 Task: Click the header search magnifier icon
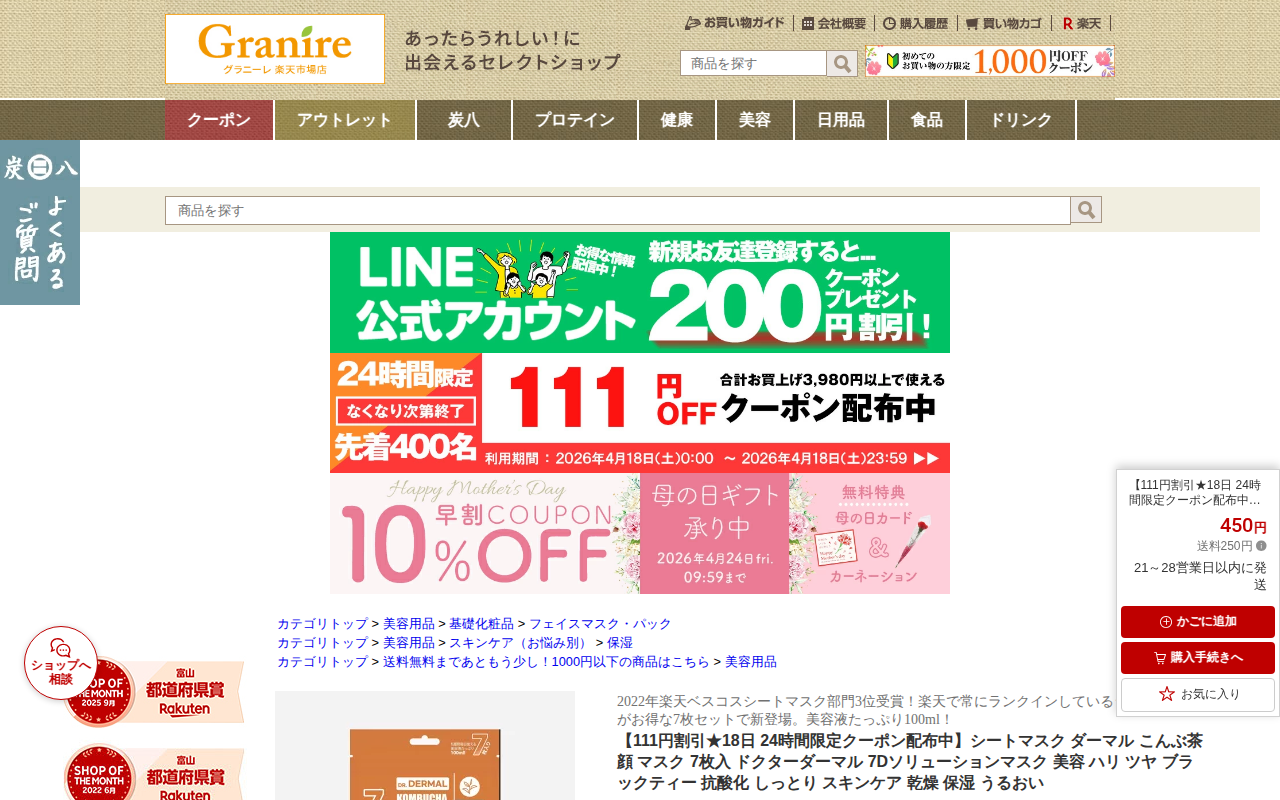842,63
